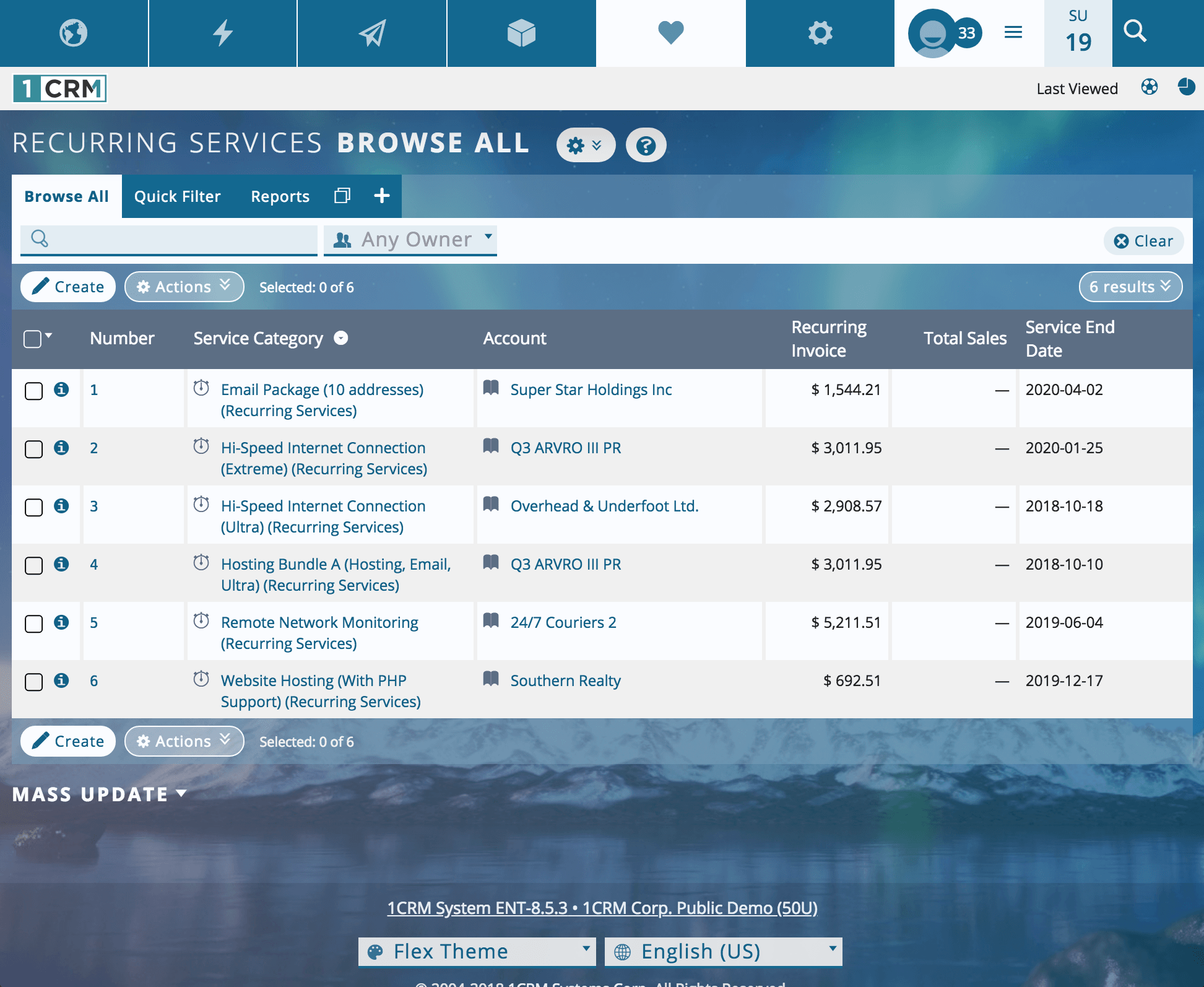This screenshot has width=1204, height=987.
Task: Select the heart navigation tab
Action: pyautogui.click(x=671, y=33)
